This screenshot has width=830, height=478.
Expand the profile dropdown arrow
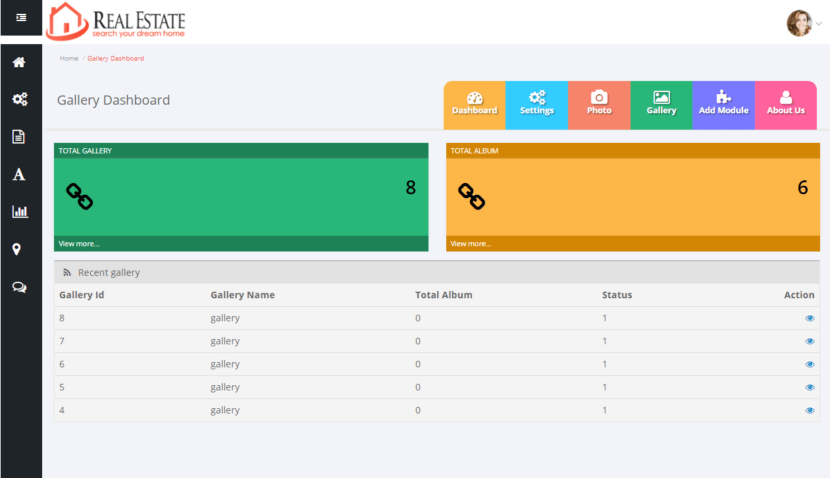point(818,23)
